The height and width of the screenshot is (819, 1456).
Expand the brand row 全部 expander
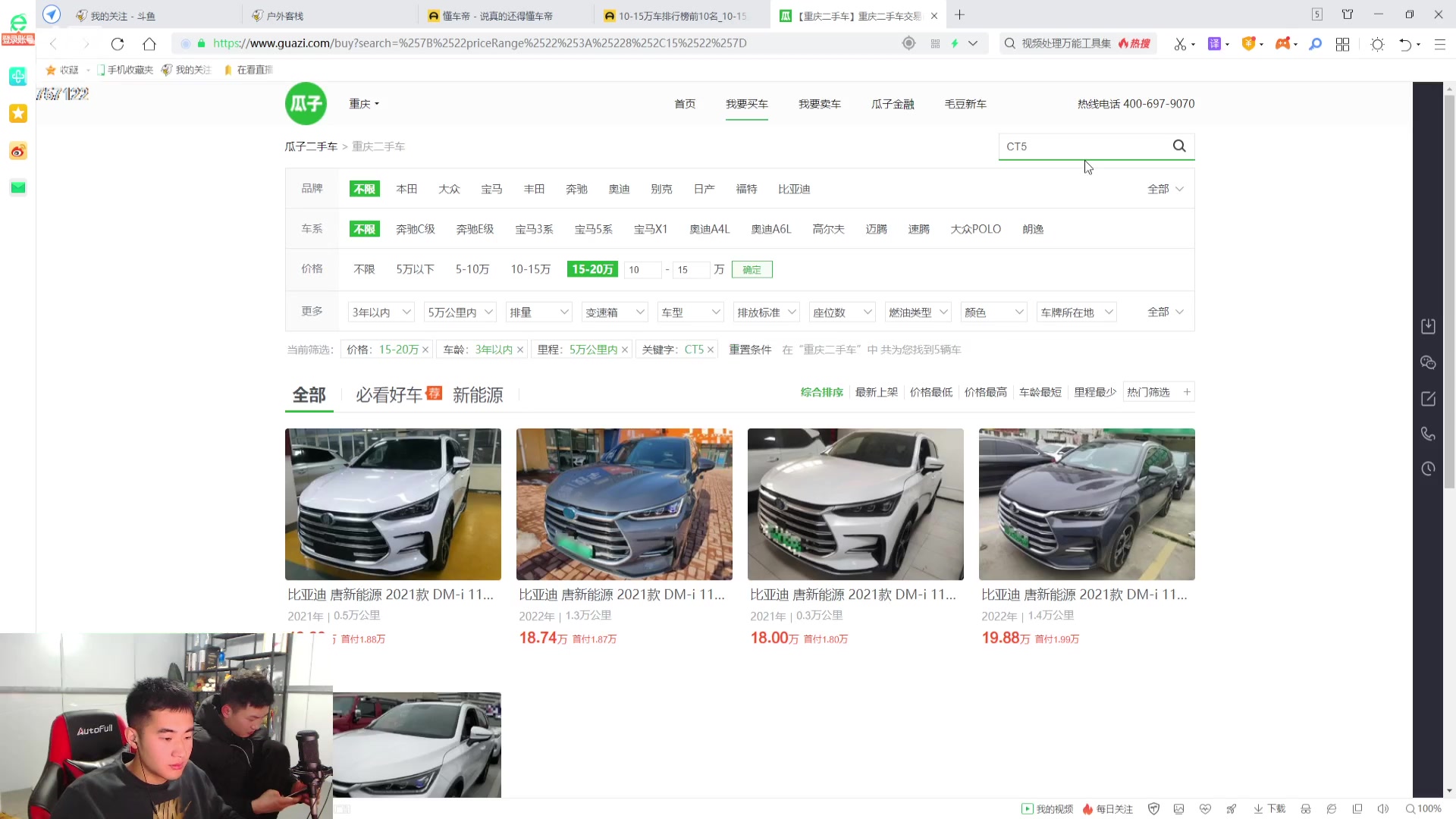[x=1166, y=189]
